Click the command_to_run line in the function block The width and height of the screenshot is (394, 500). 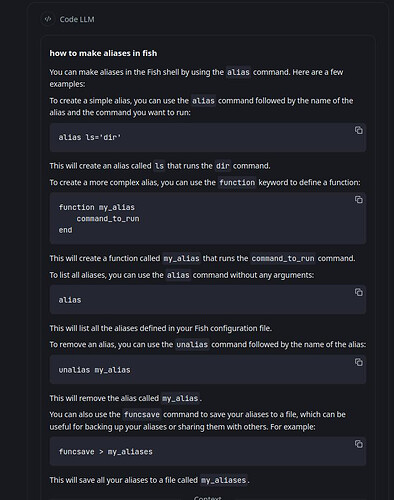point(108,219)
